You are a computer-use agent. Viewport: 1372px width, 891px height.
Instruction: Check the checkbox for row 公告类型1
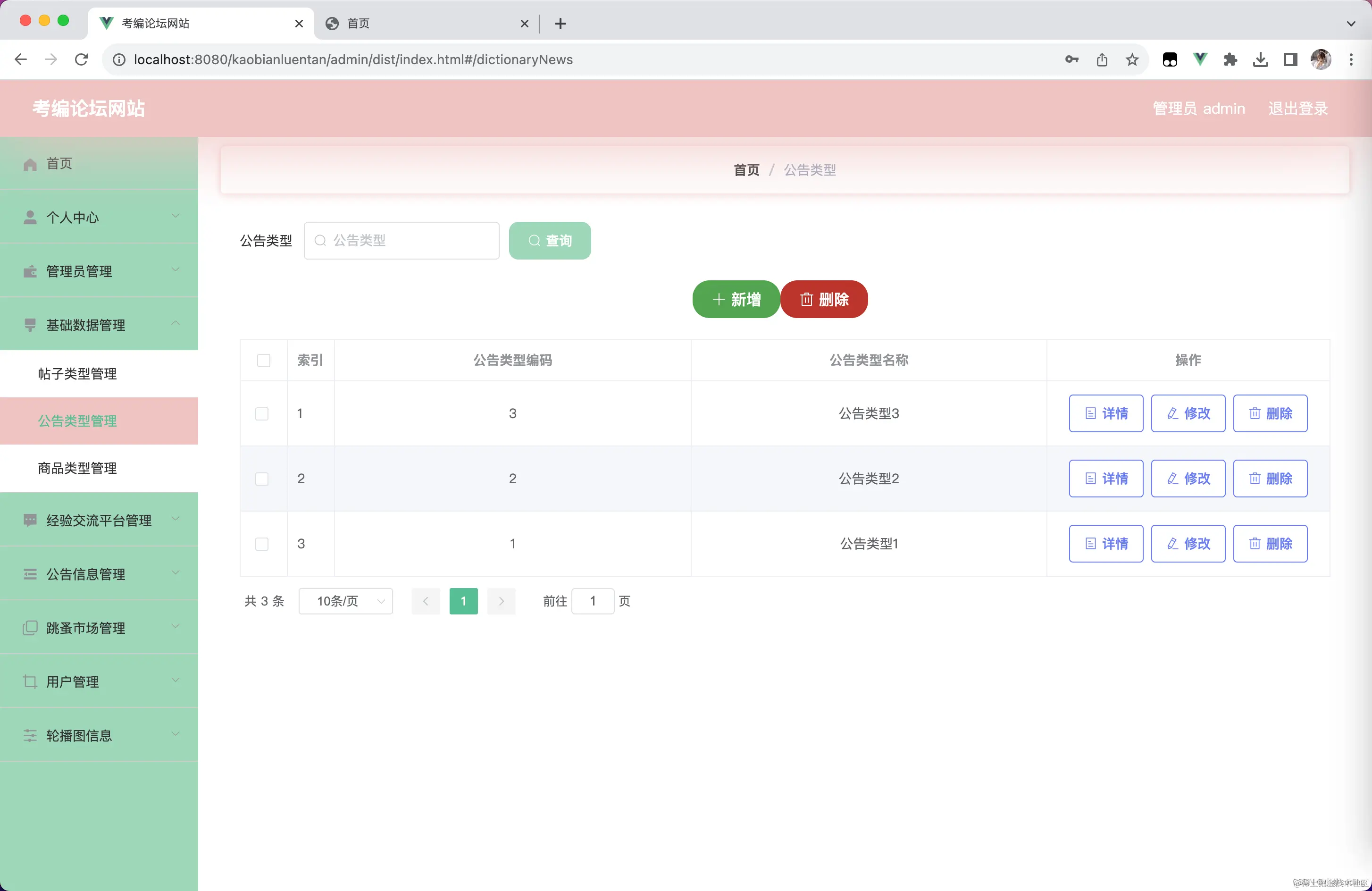tap(262, 544)
